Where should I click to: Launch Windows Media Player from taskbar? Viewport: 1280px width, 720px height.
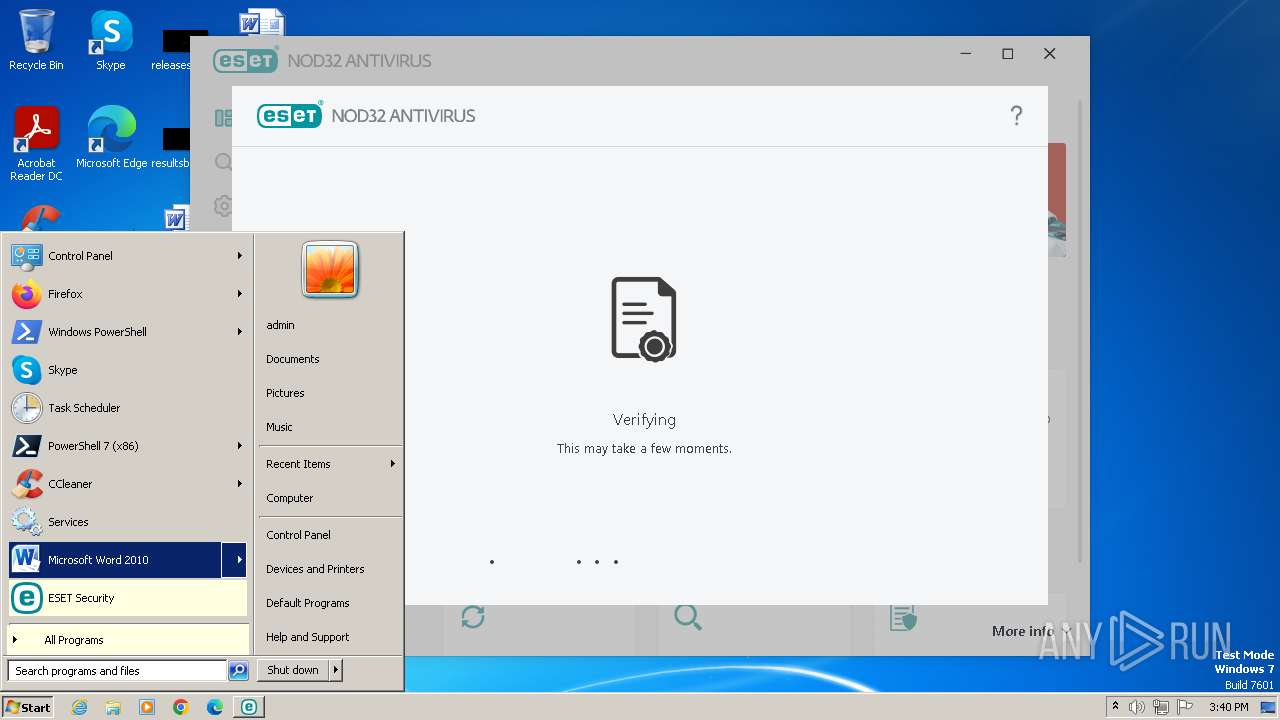(147, 707)
